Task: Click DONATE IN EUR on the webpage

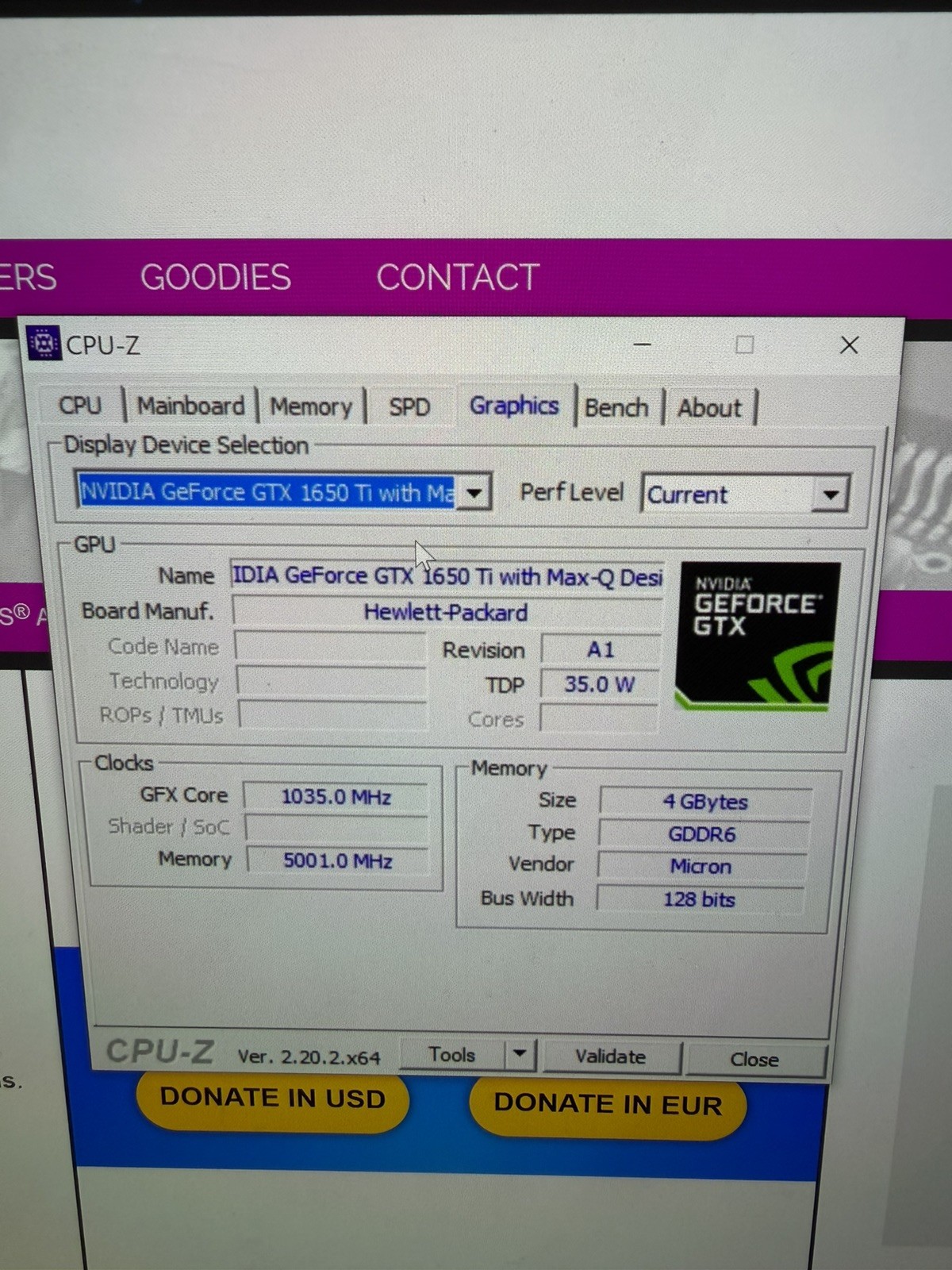Action: coord(608,1105)
